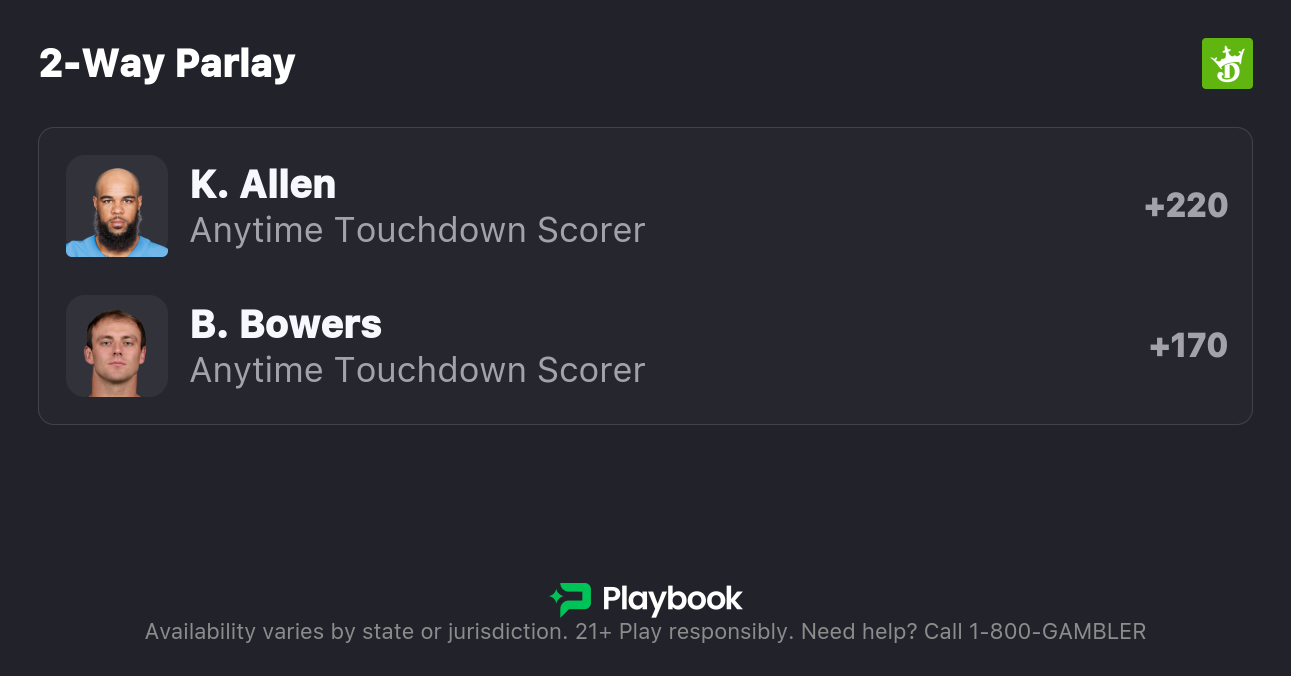Select the K. Allen player name

263,184
